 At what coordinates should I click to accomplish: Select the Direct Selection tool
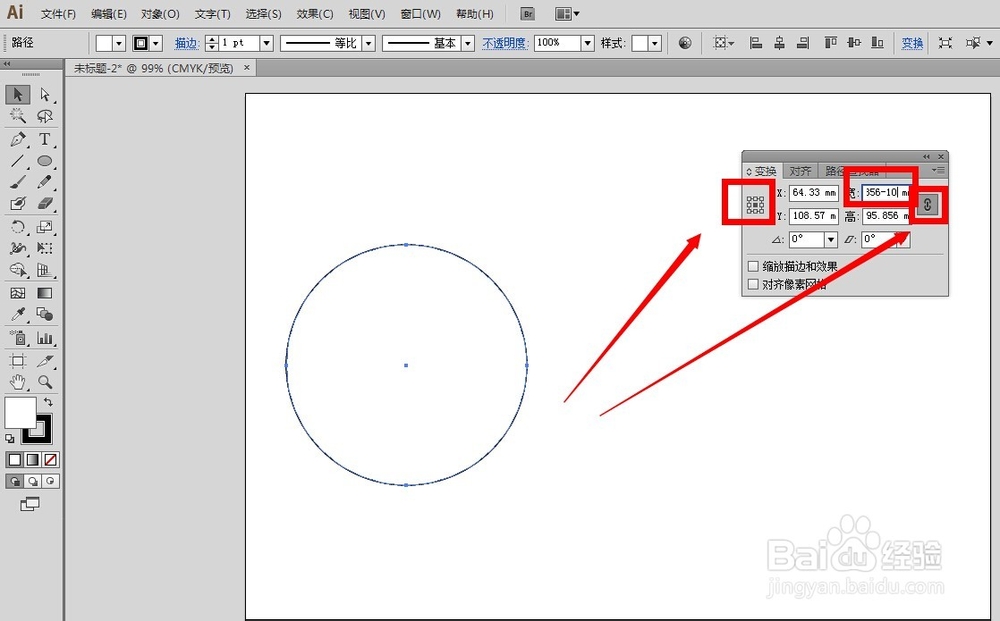[x=45, y=94]
